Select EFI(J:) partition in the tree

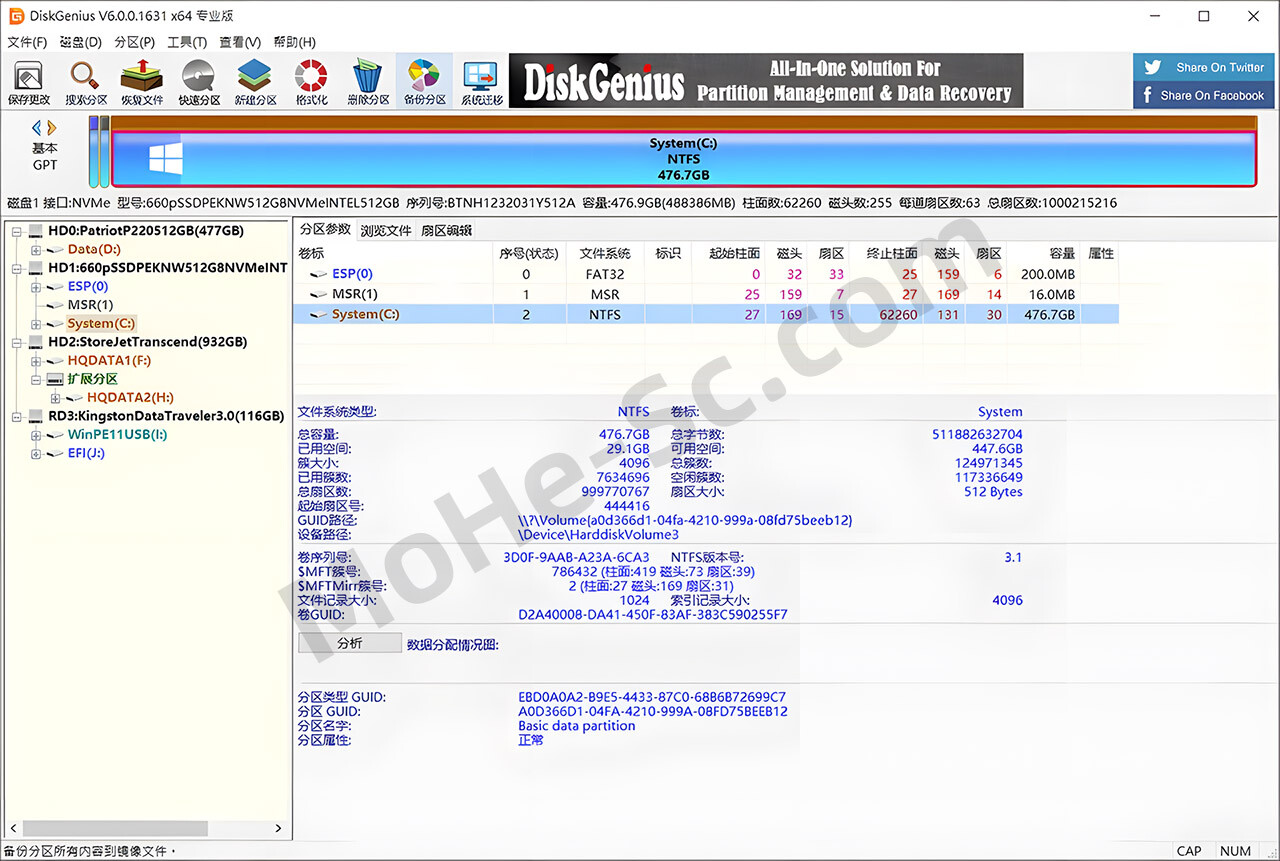tap(85, 454)
